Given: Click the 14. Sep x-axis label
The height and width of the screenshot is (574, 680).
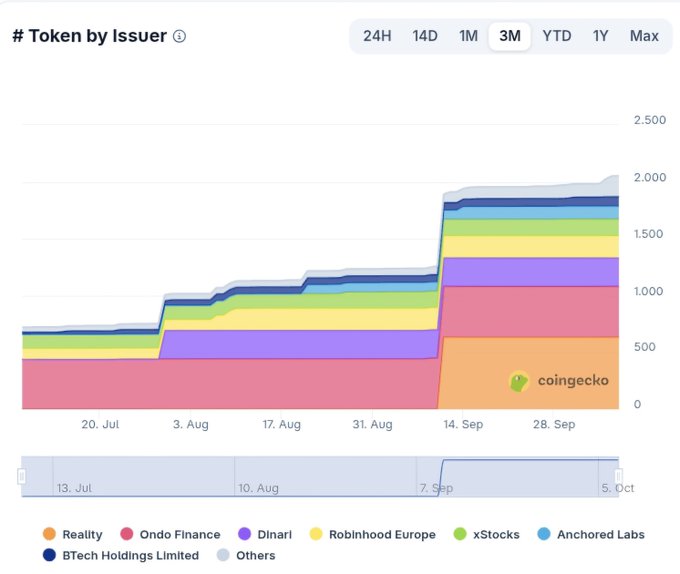Looking at the screenshot, I should 463,424.
